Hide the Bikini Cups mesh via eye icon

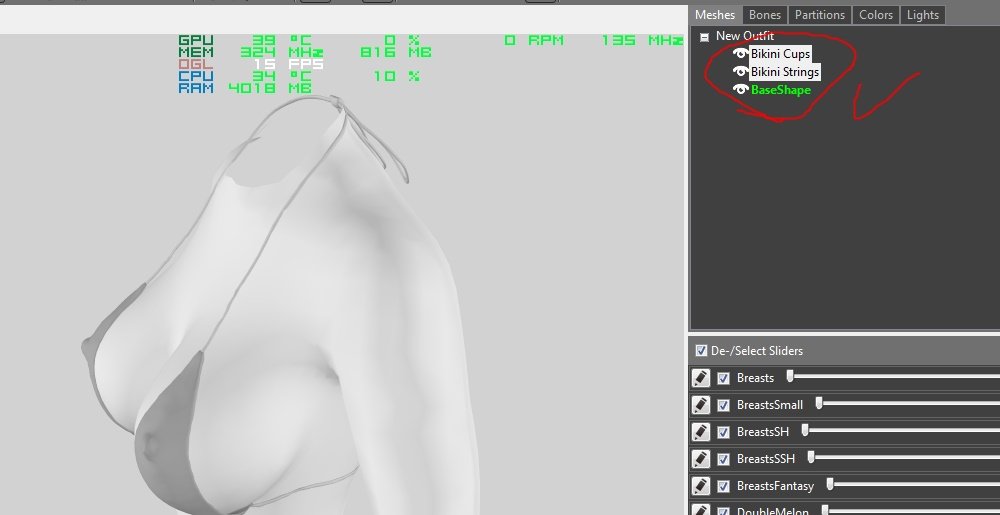[740, 54]
